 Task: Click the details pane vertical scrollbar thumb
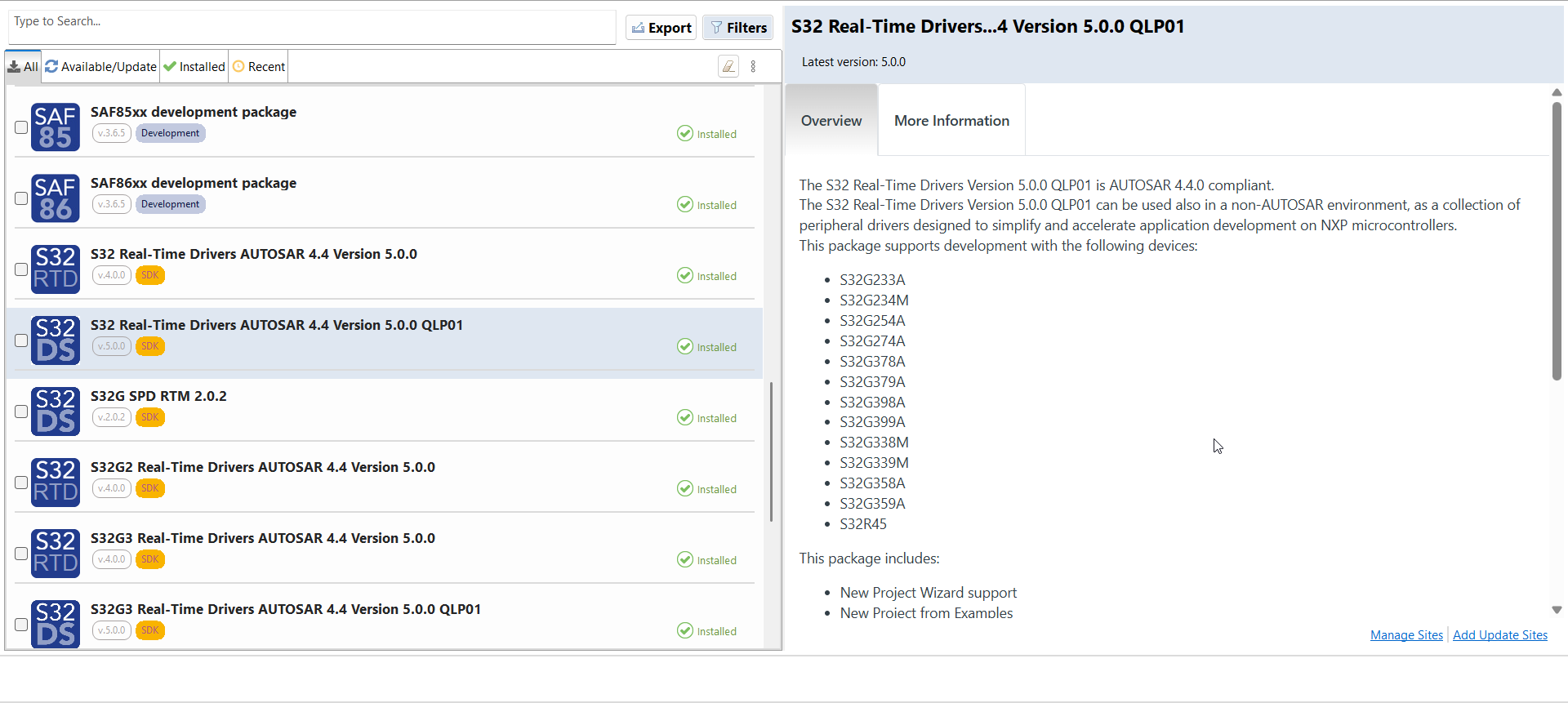(1557, 241)
